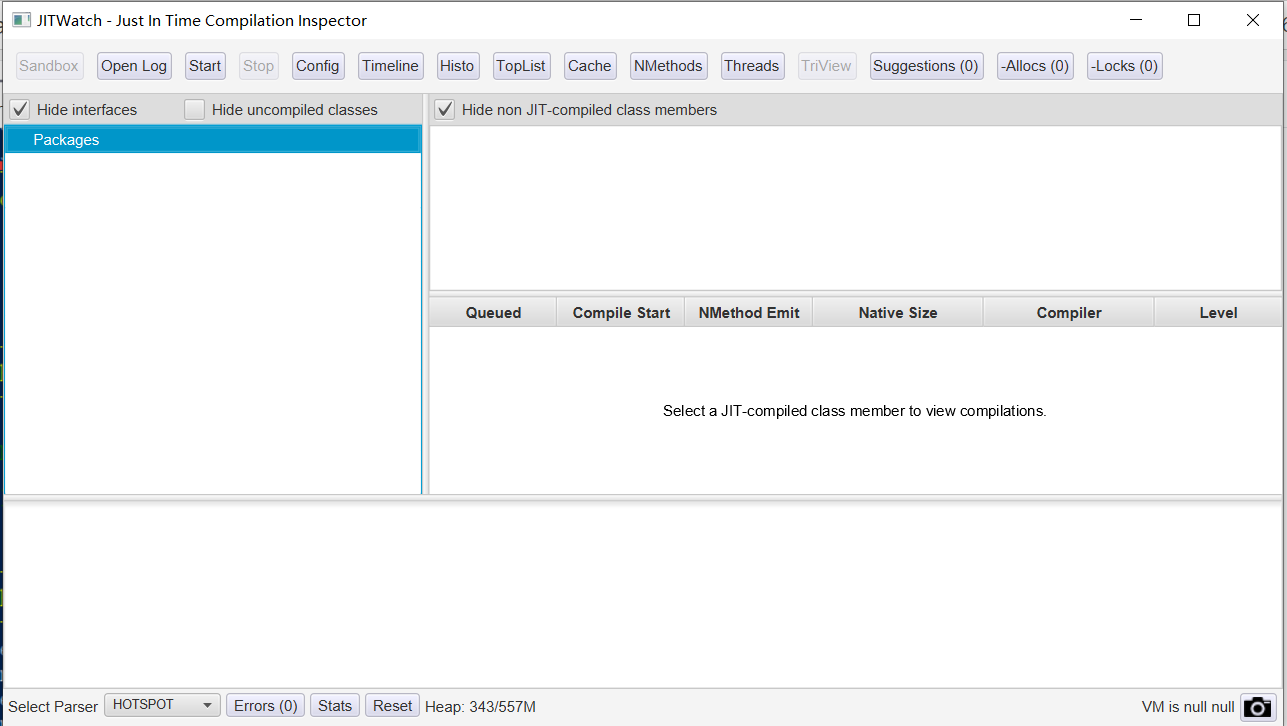
Task: Open the TopList window
Action: click(x=521, y=66)
